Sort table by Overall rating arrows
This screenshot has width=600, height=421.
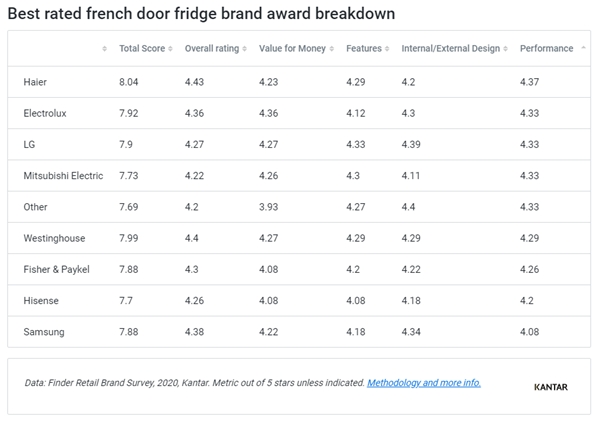(x=245, y=49)
